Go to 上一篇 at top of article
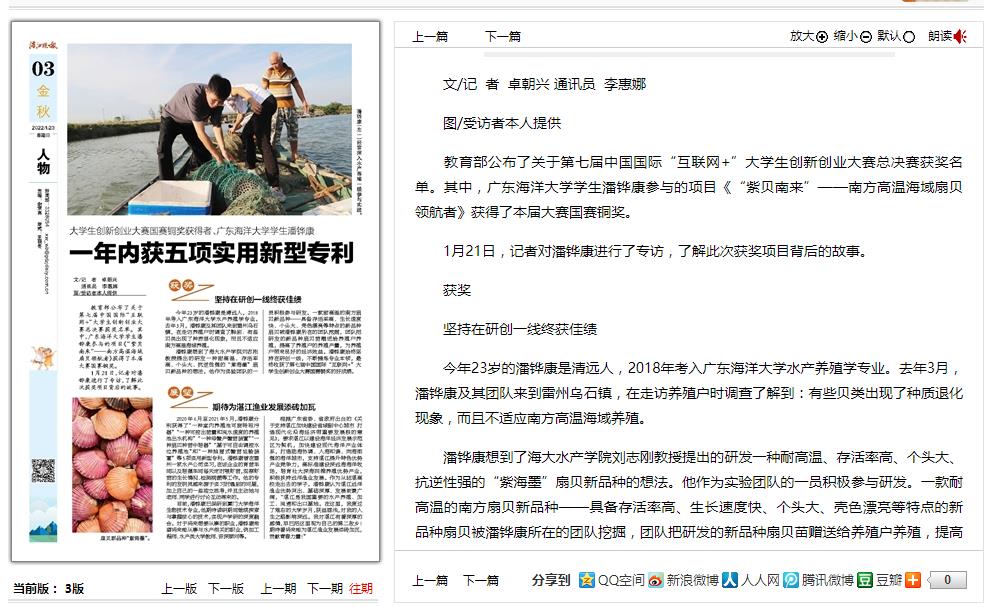The height and width of the screenshot is (607, 984). [430, 37]
